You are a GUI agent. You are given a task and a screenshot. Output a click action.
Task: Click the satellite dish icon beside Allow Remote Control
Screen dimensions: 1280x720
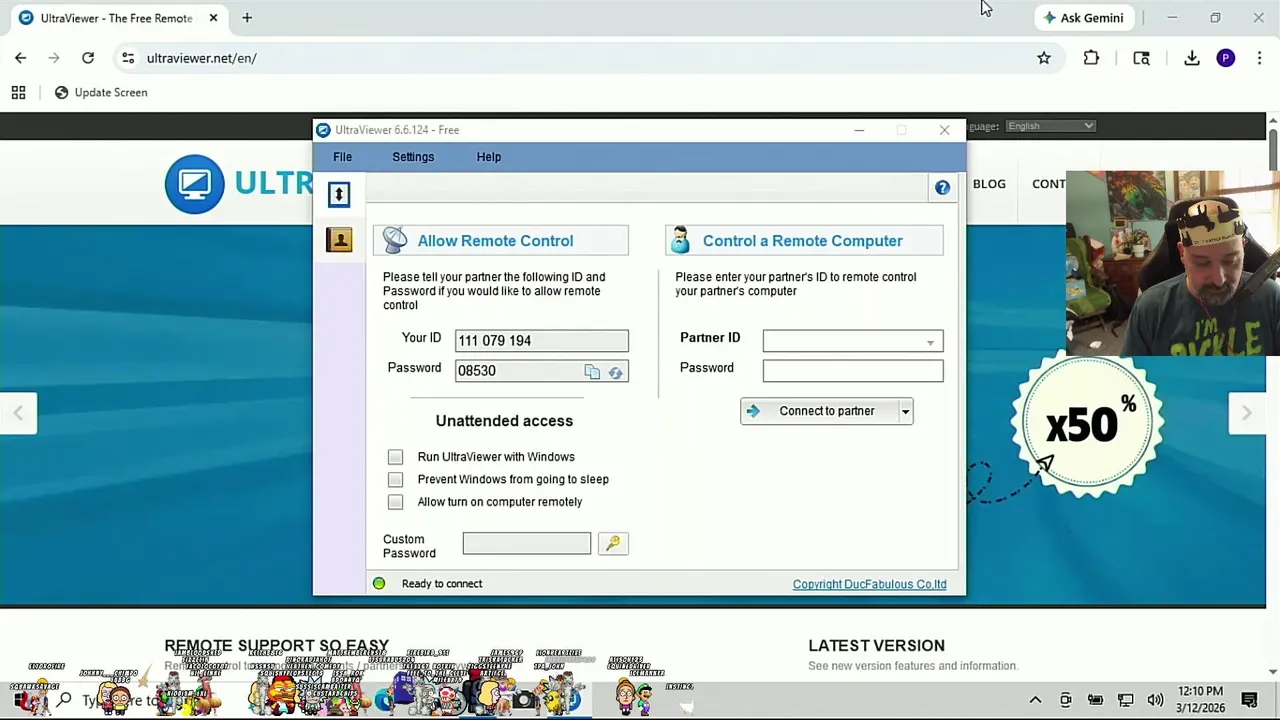(x=395, y=240)
